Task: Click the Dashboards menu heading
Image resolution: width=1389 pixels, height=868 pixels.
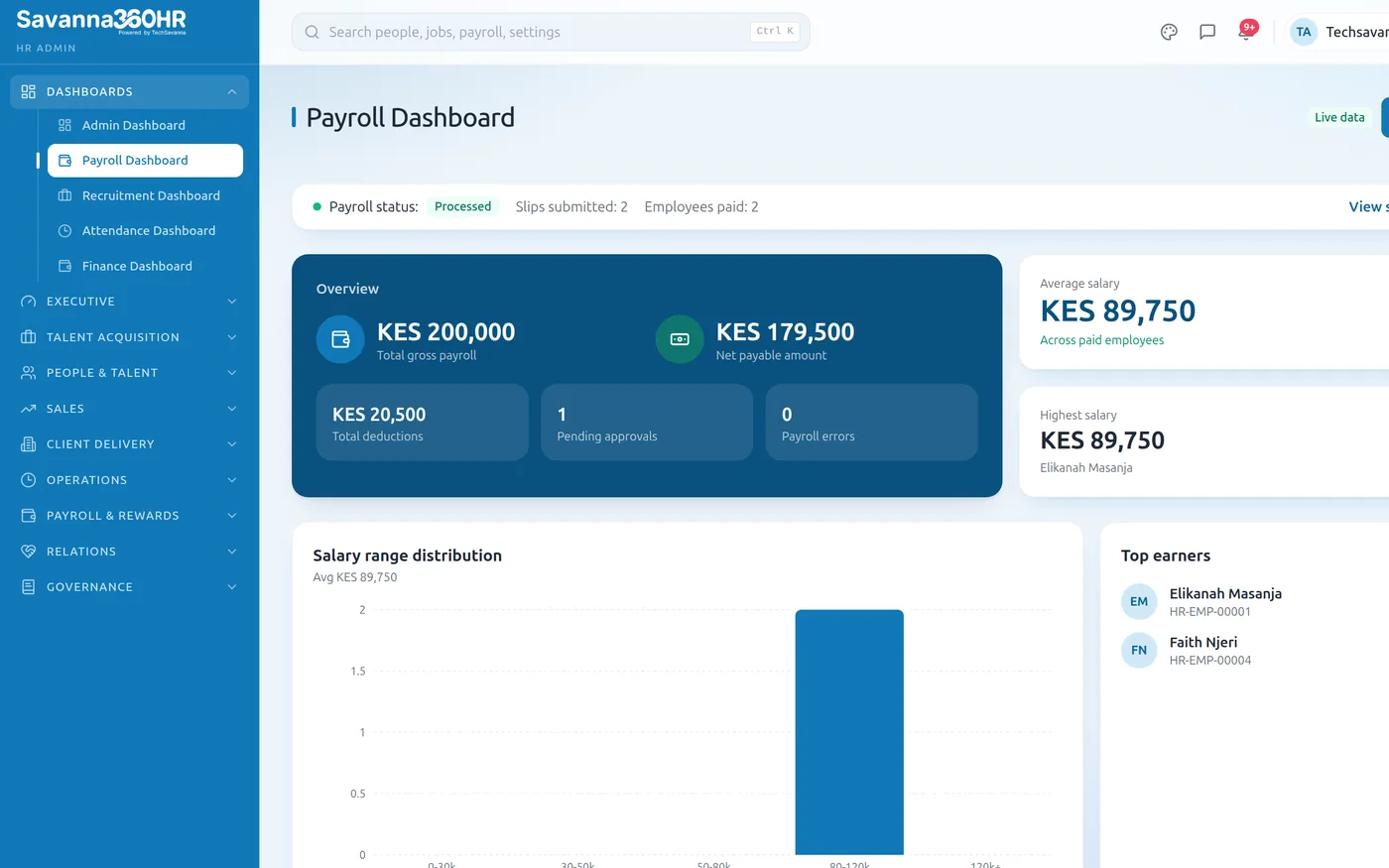Action: (129, 91)
